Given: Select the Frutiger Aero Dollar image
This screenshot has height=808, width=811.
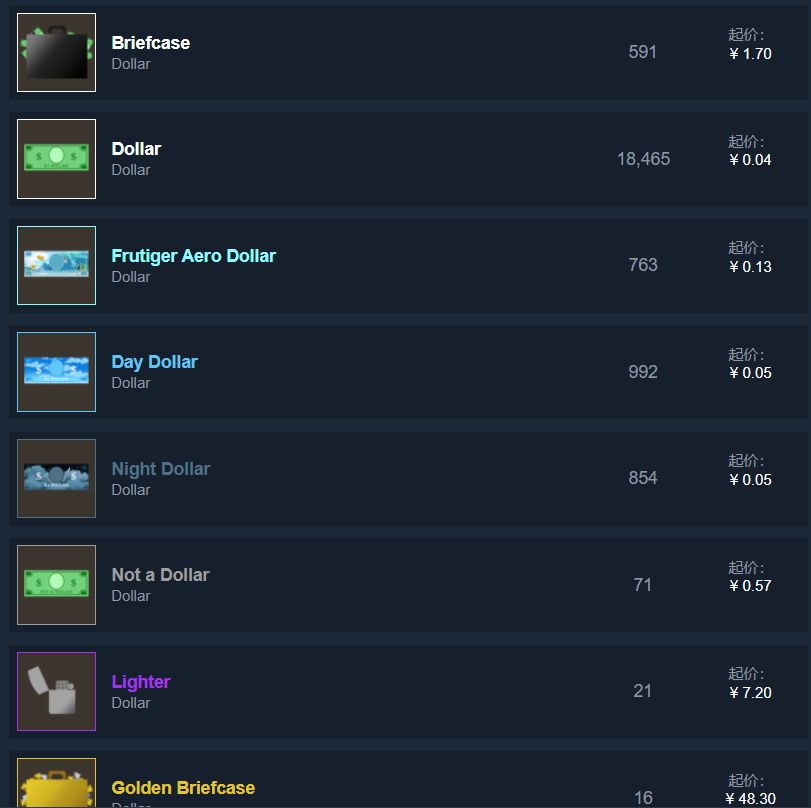Looking at the screenshot, I should [56, 265].
